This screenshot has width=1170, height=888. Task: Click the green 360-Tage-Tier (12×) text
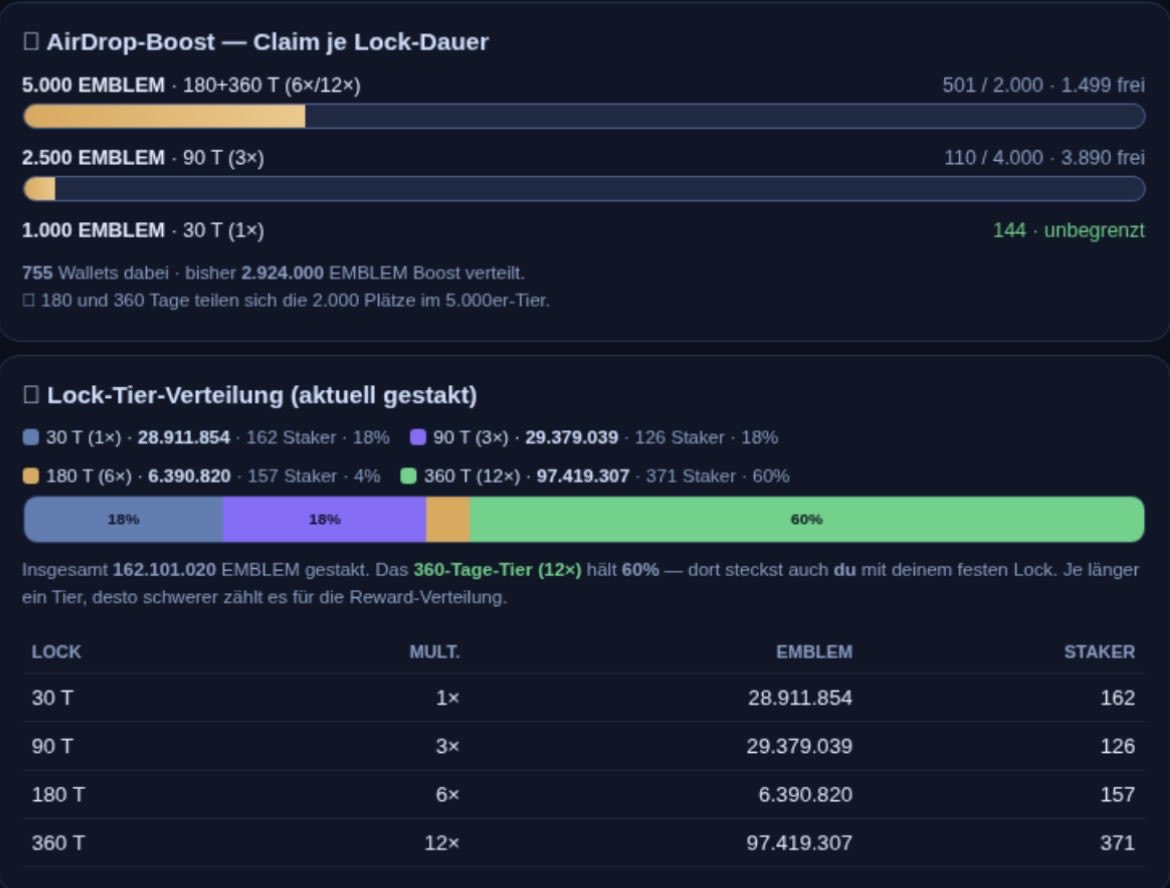498,569
